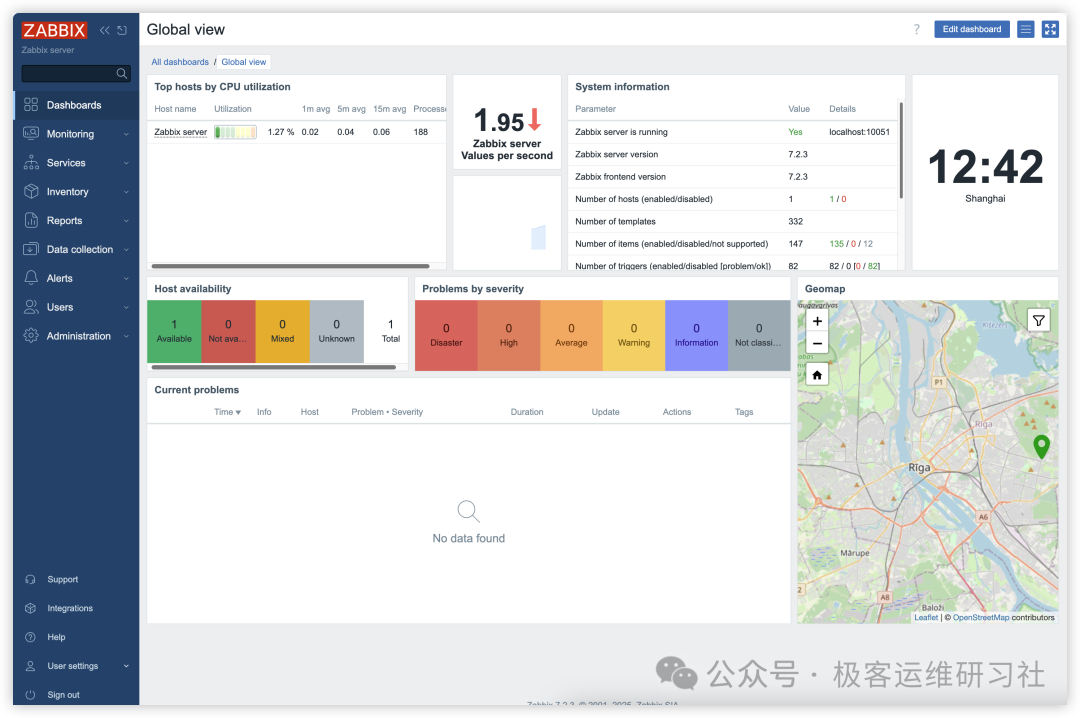Click the yellow Warning severity tile
This screenshot has width=1080, height=718.
click(x=634, y=336)
